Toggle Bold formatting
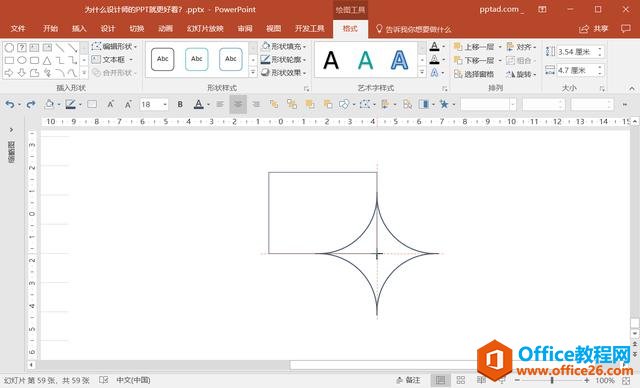This screenshot has width=640, height=388. click(x=180, y=104)
